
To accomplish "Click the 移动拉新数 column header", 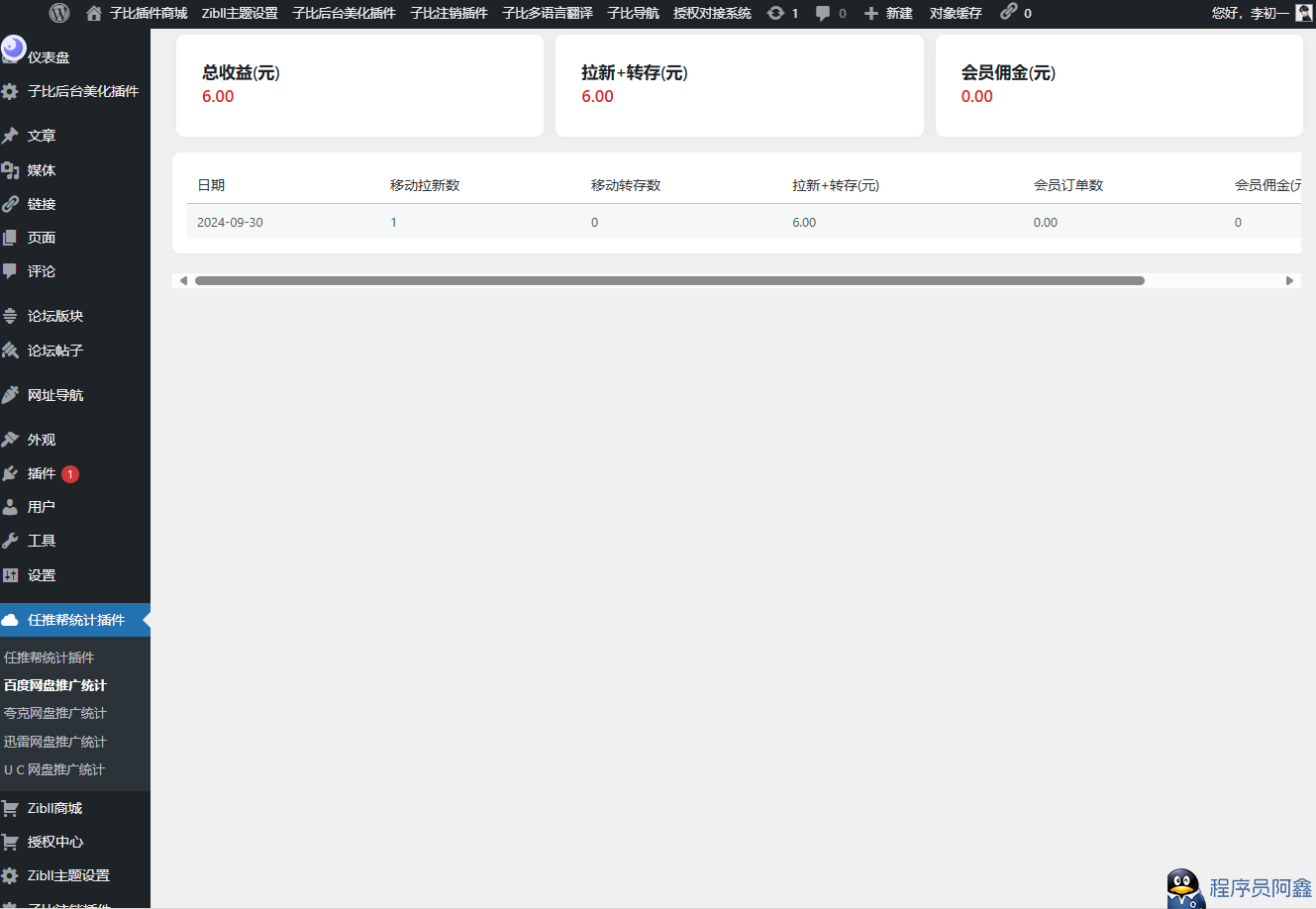I will pyautogui.click(x=425, y=185).
